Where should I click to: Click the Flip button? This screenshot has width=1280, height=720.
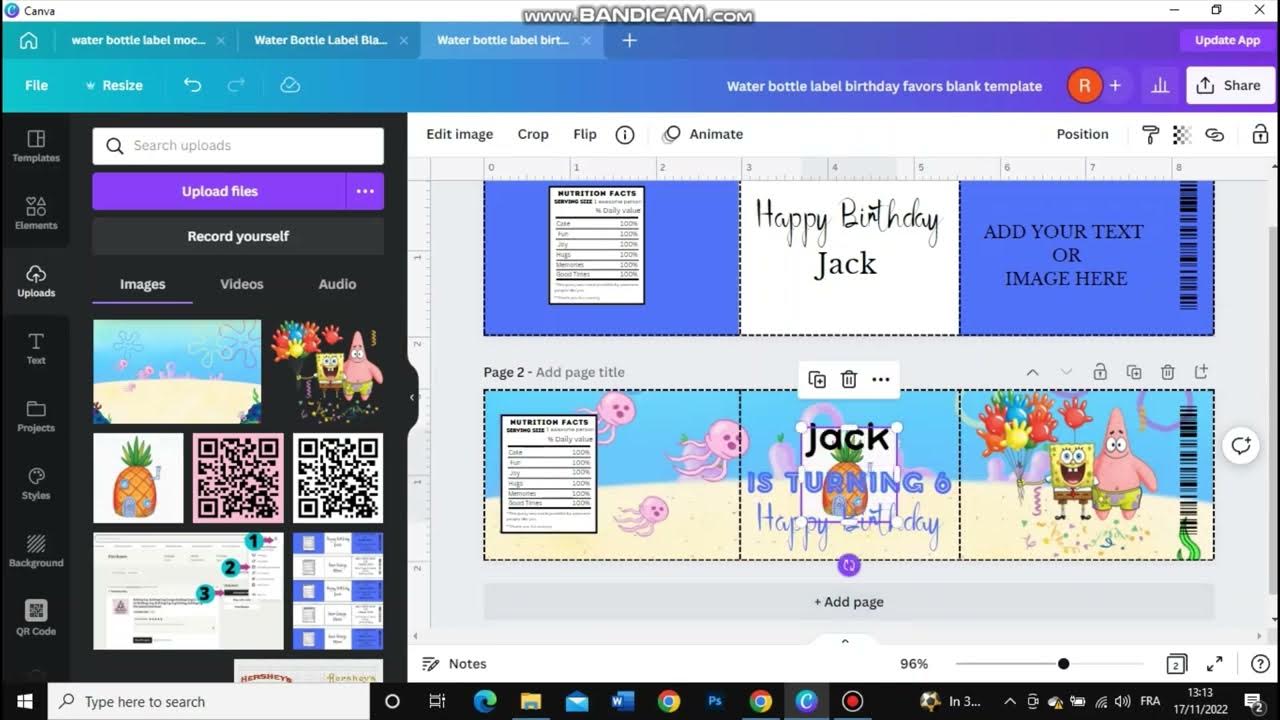tap(585, 134)
